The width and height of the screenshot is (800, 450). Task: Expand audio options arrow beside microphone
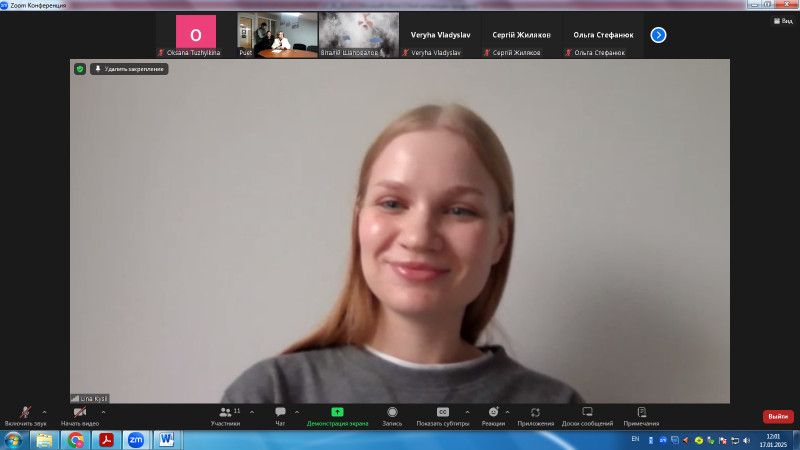(x=44, y=412)
